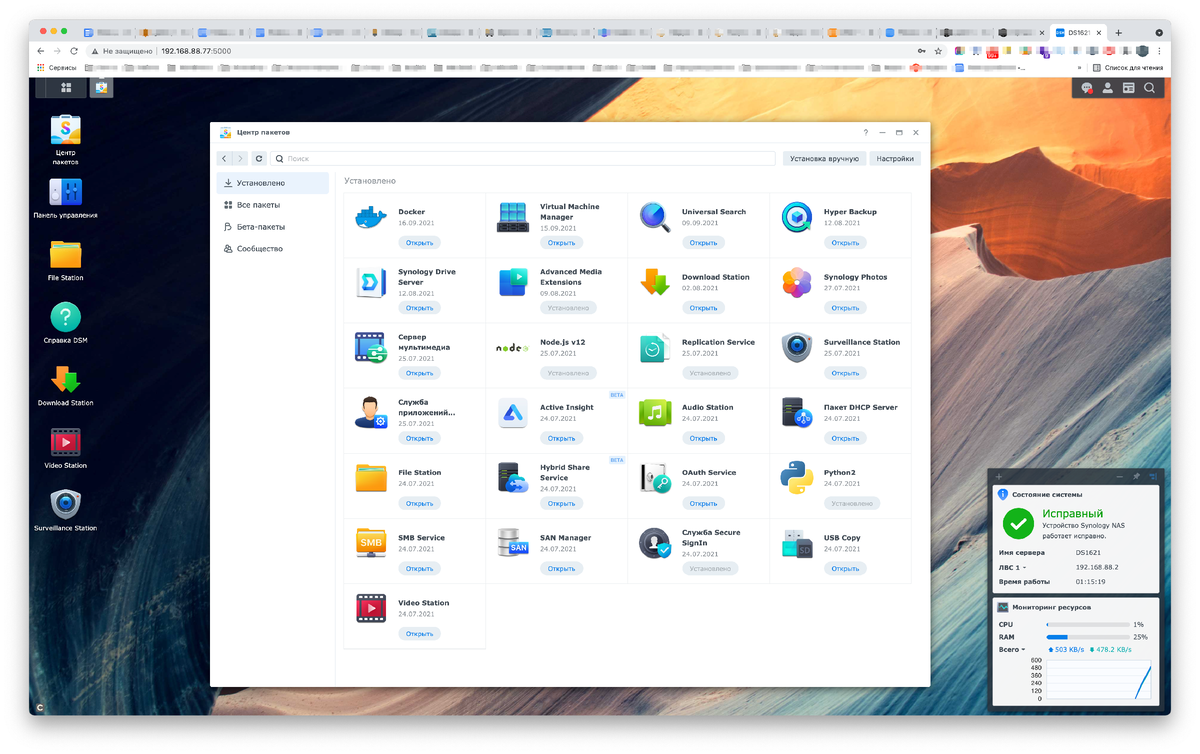The height and width of the screenshot is (754, 1200).
Task: Click the SMB Service package icon
Action: coord(371,543)
